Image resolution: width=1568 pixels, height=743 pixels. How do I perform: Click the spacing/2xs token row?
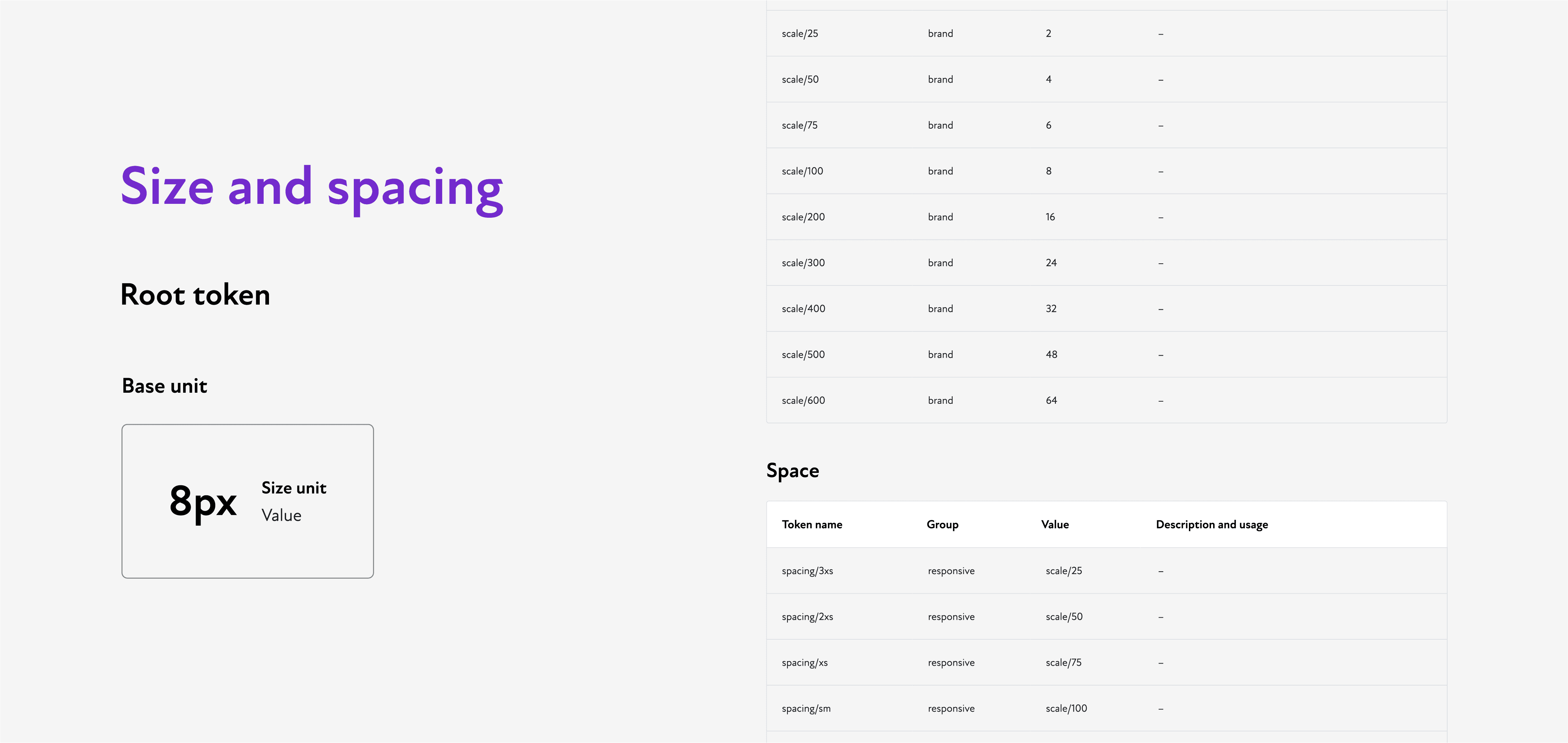click(807, 616)
